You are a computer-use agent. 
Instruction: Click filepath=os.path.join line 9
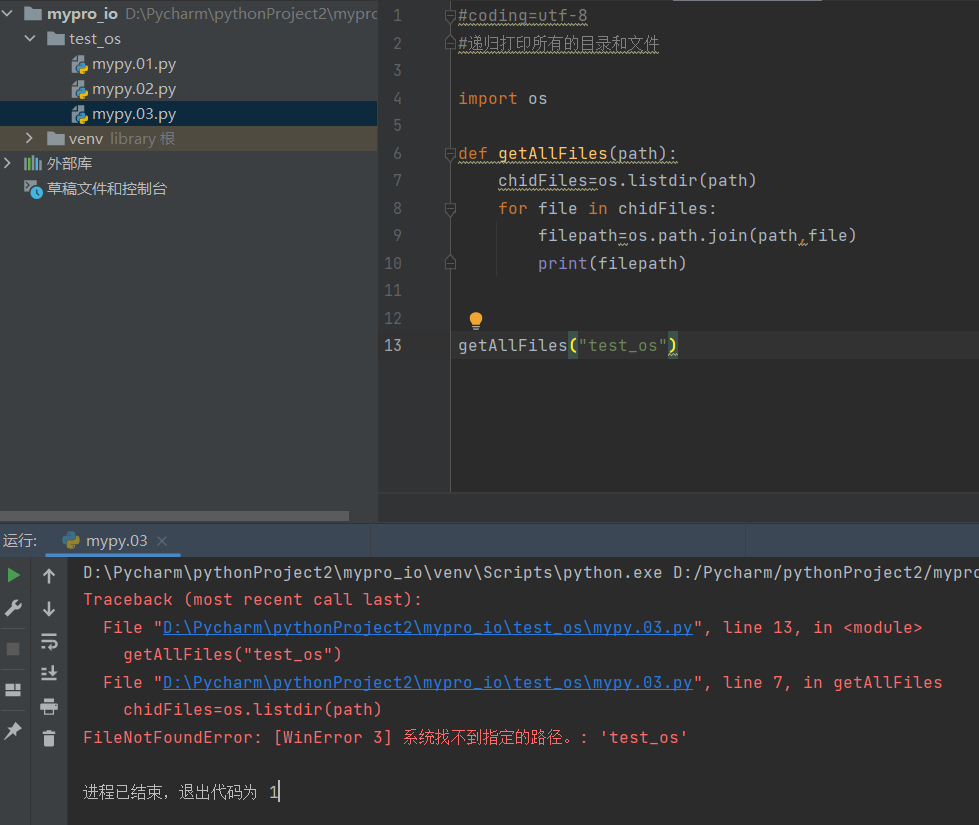click(x=697, y=235)
